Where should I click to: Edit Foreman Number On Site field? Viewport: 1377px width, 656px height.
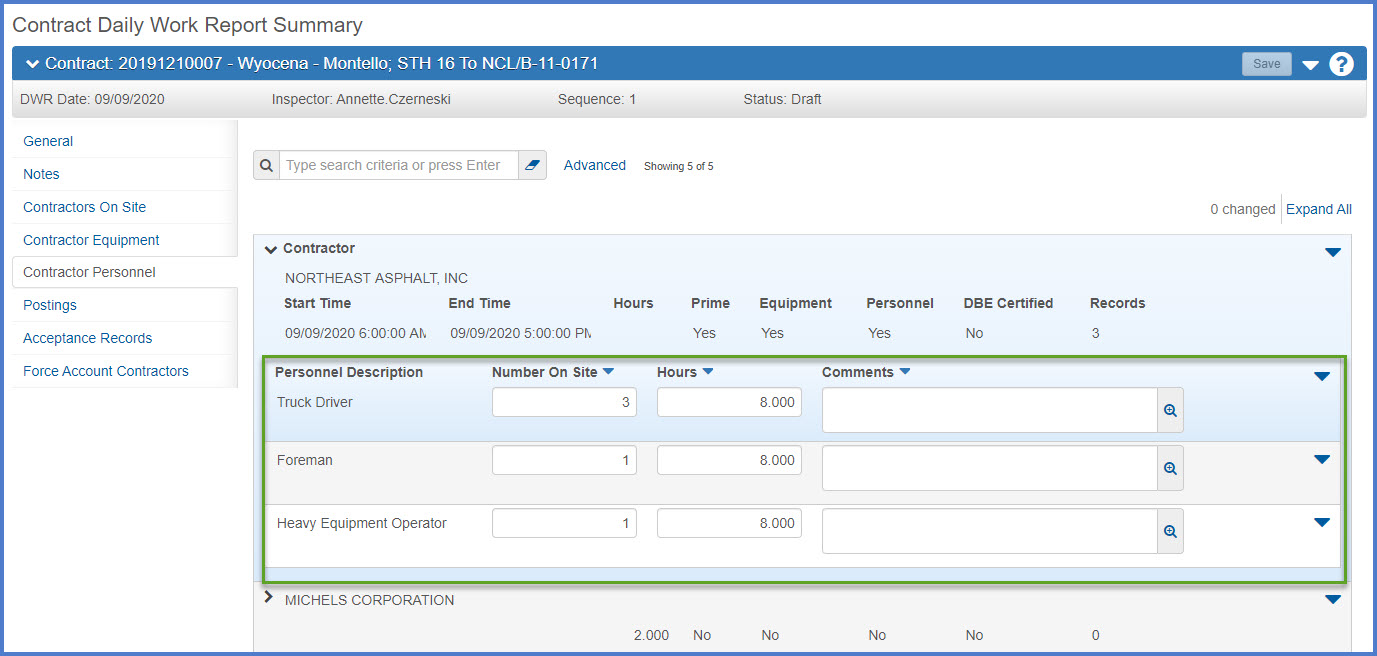tap(564, 460)
